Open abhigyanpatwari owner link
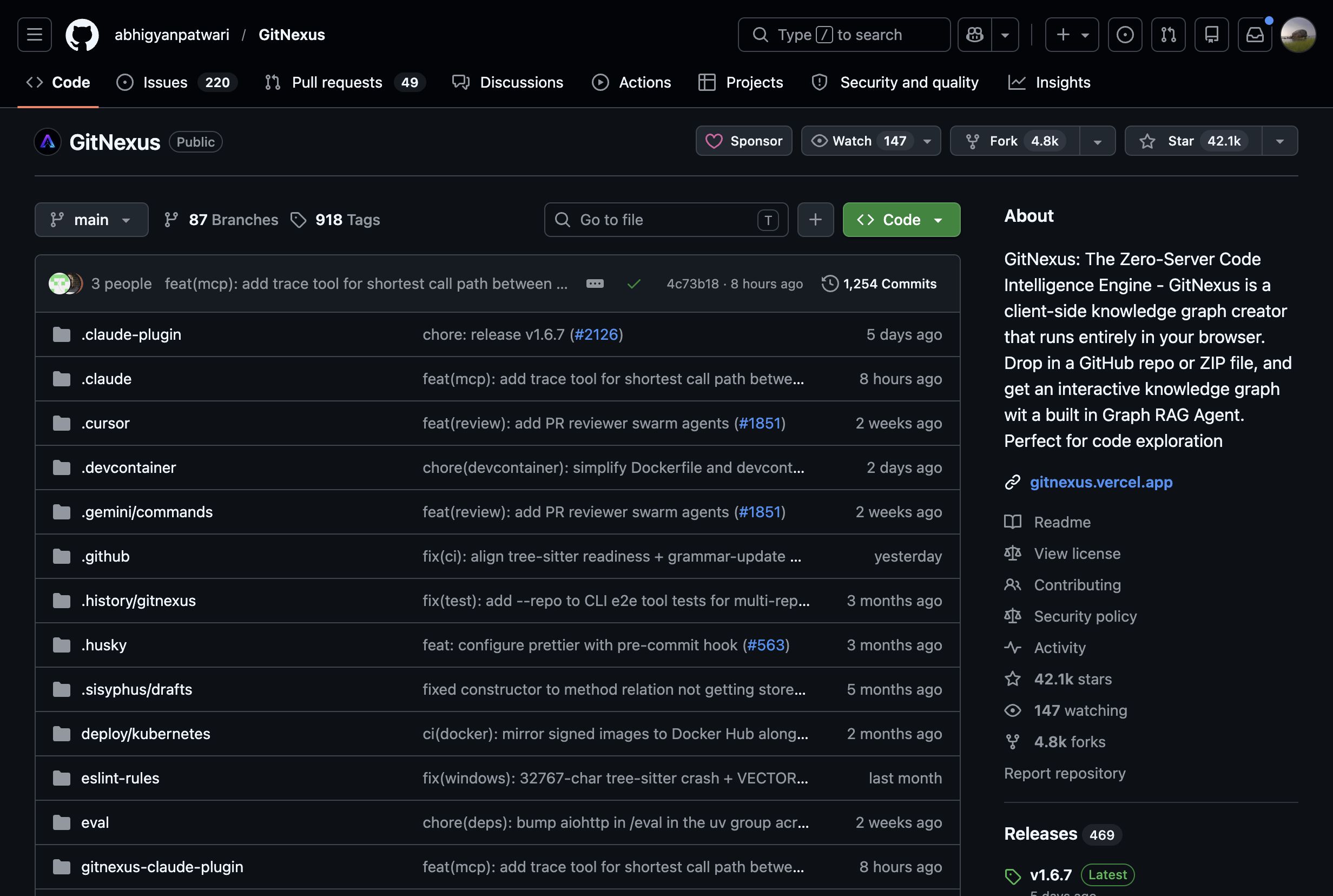The height and width of the screenshot is (896, 1333). (x=172, y=35)
